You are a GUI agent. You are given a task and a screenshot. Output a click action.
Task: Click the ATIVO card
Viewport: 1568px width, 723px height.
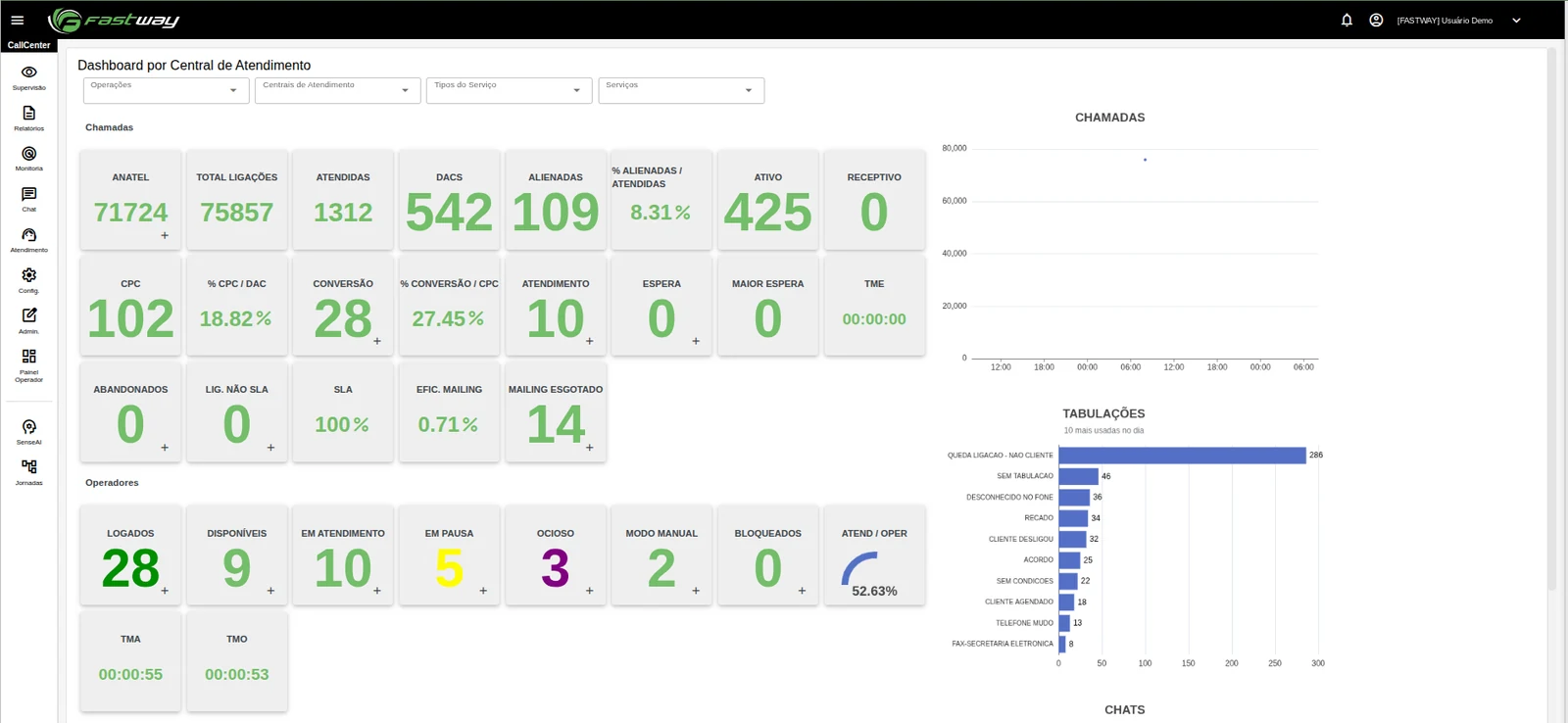[768, 200]
